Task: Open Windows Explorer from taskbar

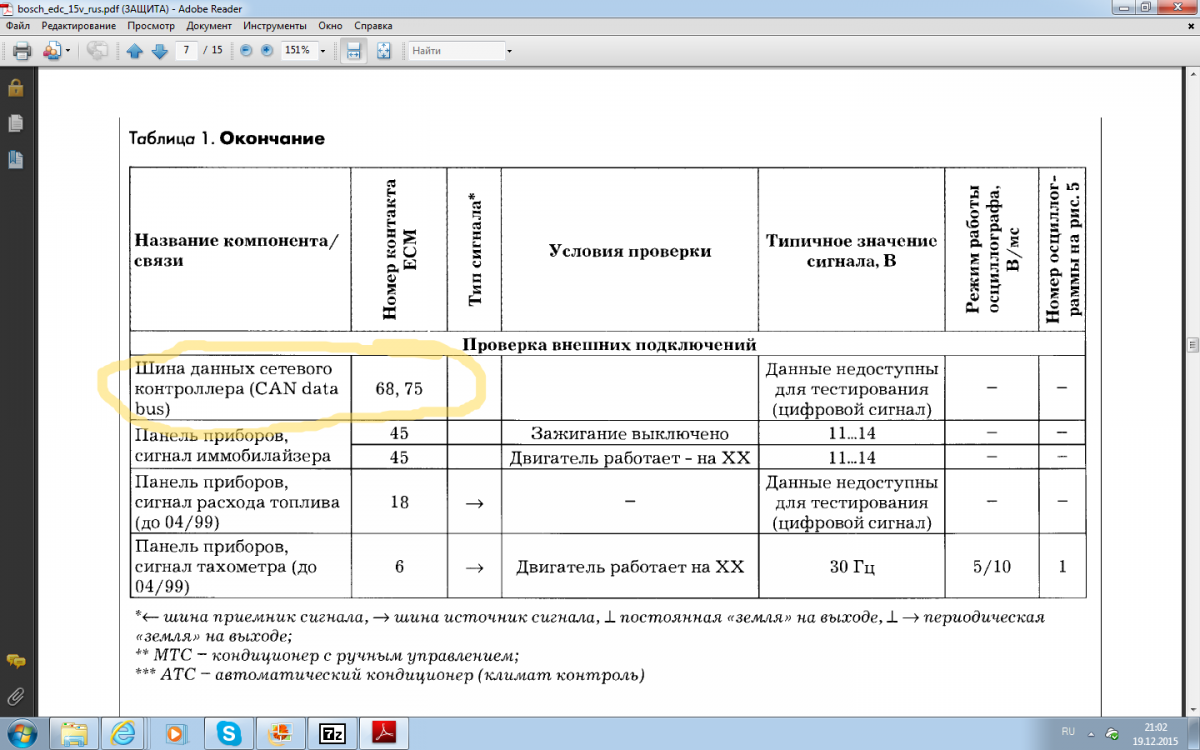Action: [x=75, y=733]
